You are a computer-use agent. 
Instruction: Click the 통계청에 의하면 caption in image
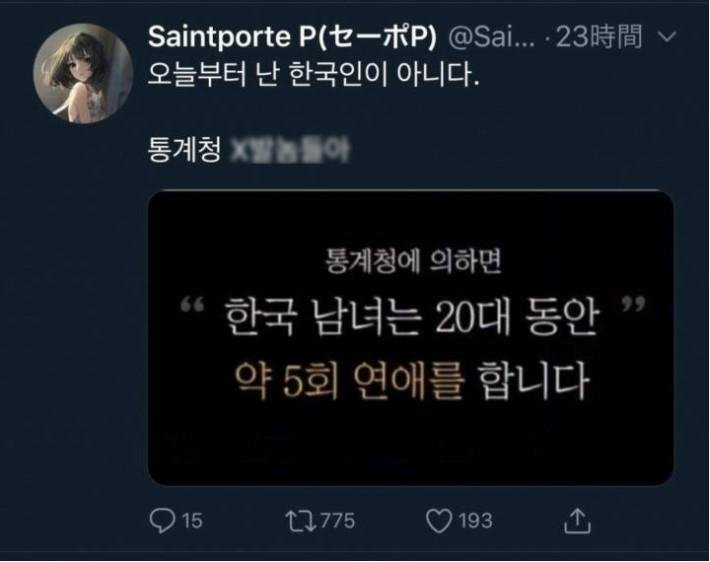click(x=413, y=261)
